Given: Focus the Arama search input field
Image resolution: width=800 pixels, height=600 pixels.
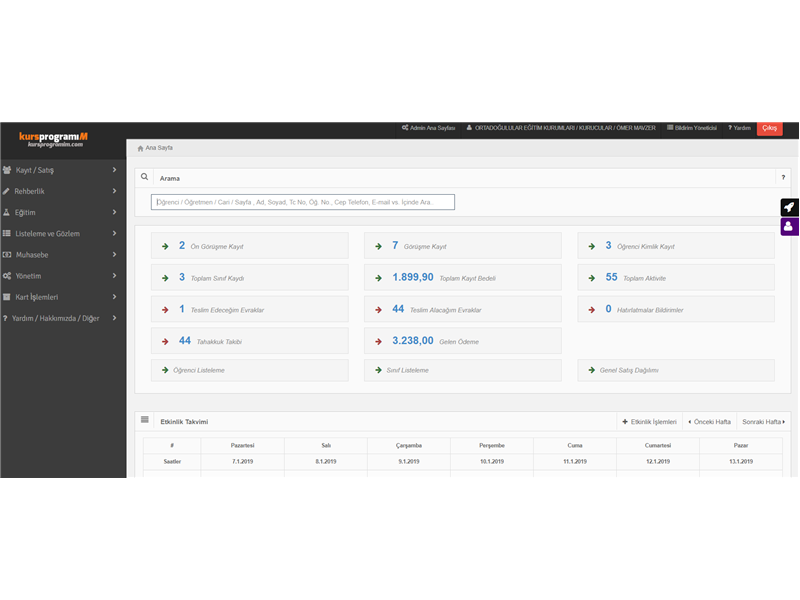Looking at the screenshot, I should tap(303, 202).
